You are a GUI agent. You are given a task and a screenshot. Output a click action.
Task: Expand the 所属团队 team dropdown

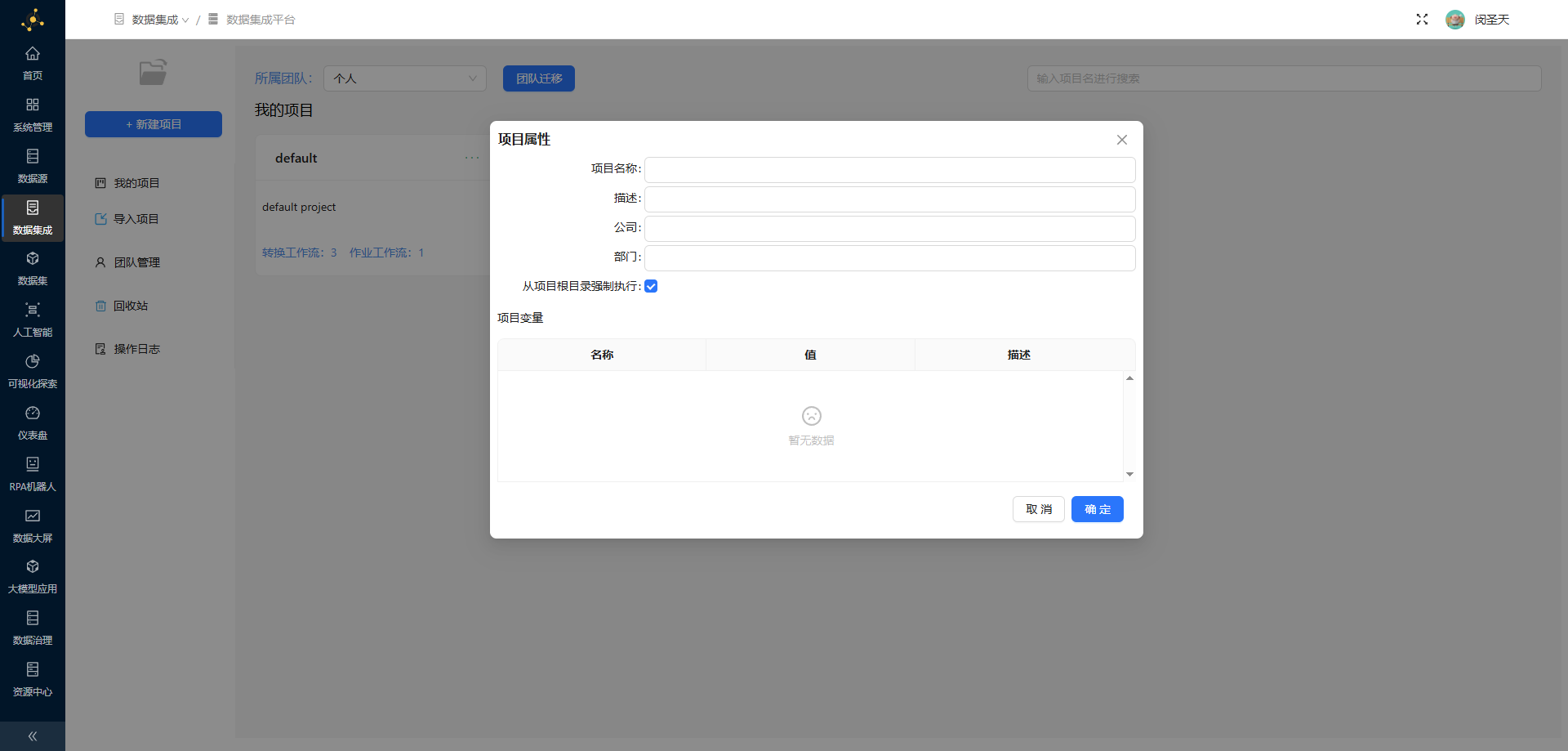point(405,78)
